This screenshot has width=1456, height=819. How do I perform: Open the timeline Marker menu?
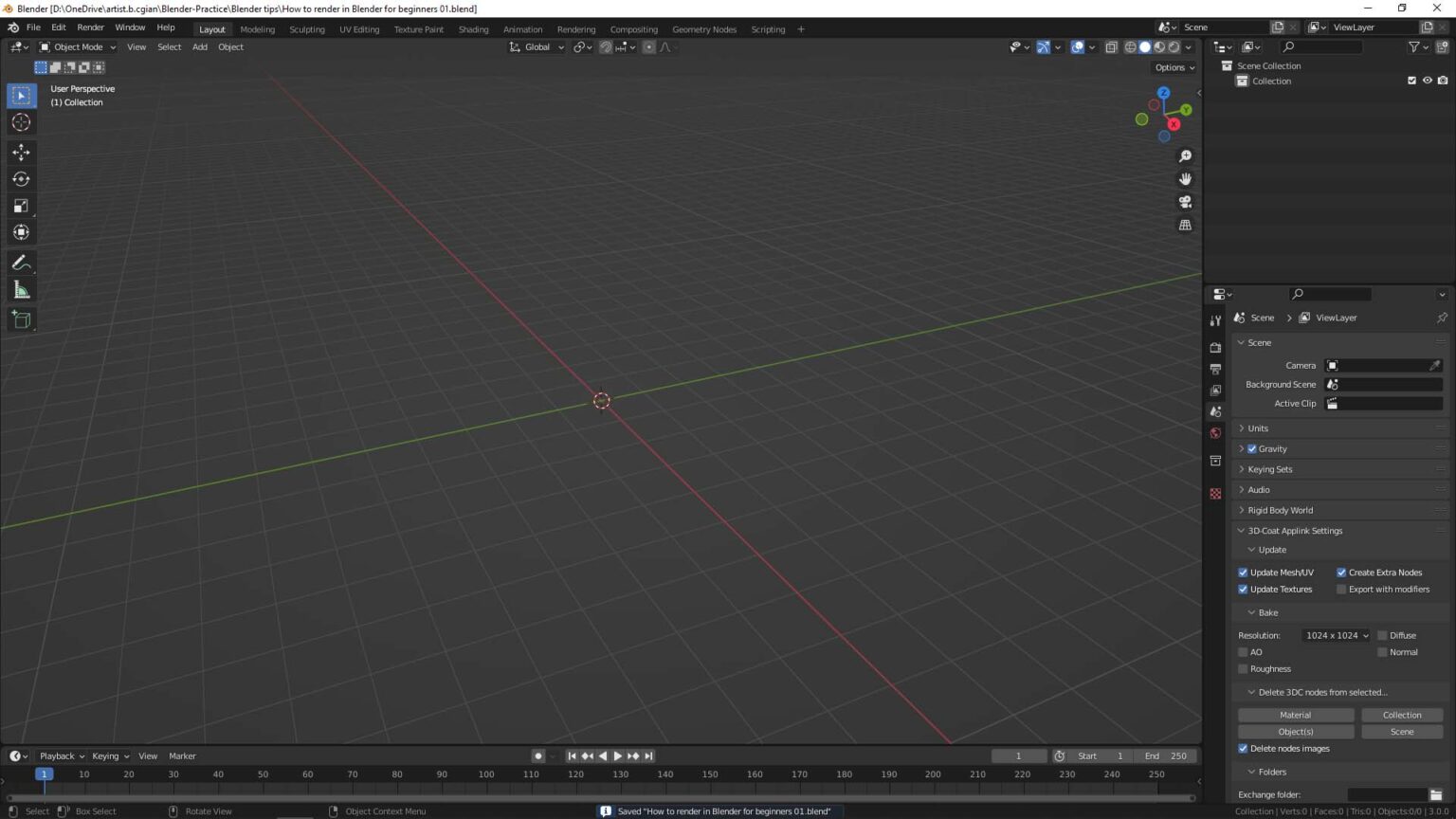tap(182, 756)
